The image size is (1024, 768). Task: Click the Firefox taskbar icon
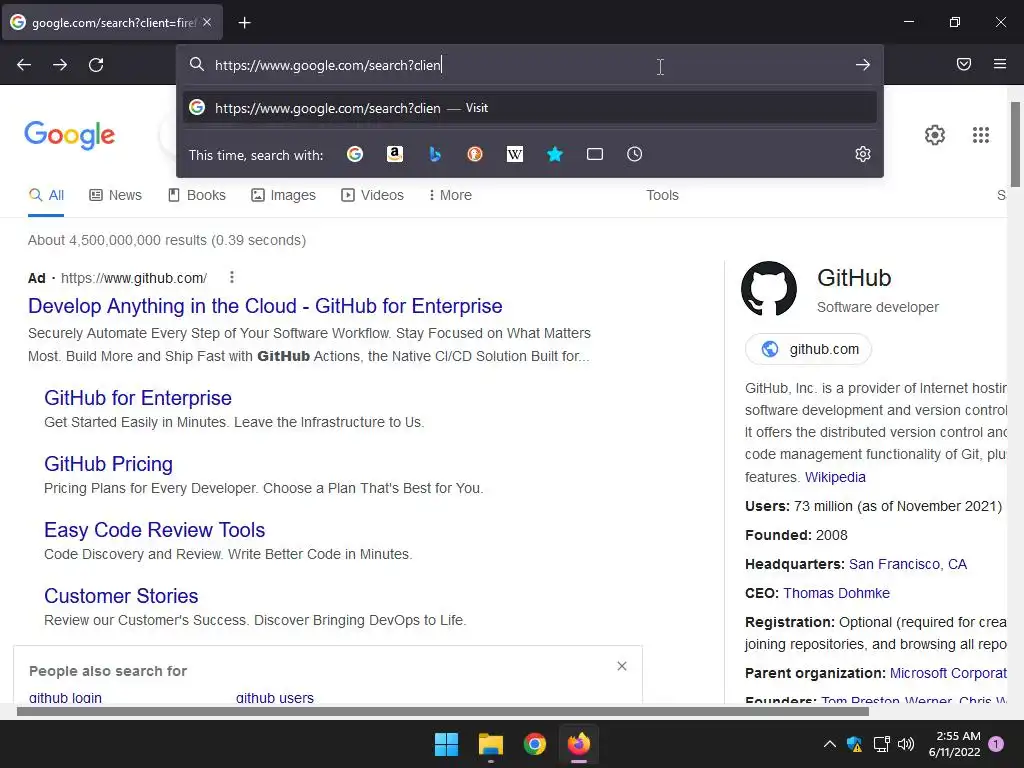(x=579, y=744)
